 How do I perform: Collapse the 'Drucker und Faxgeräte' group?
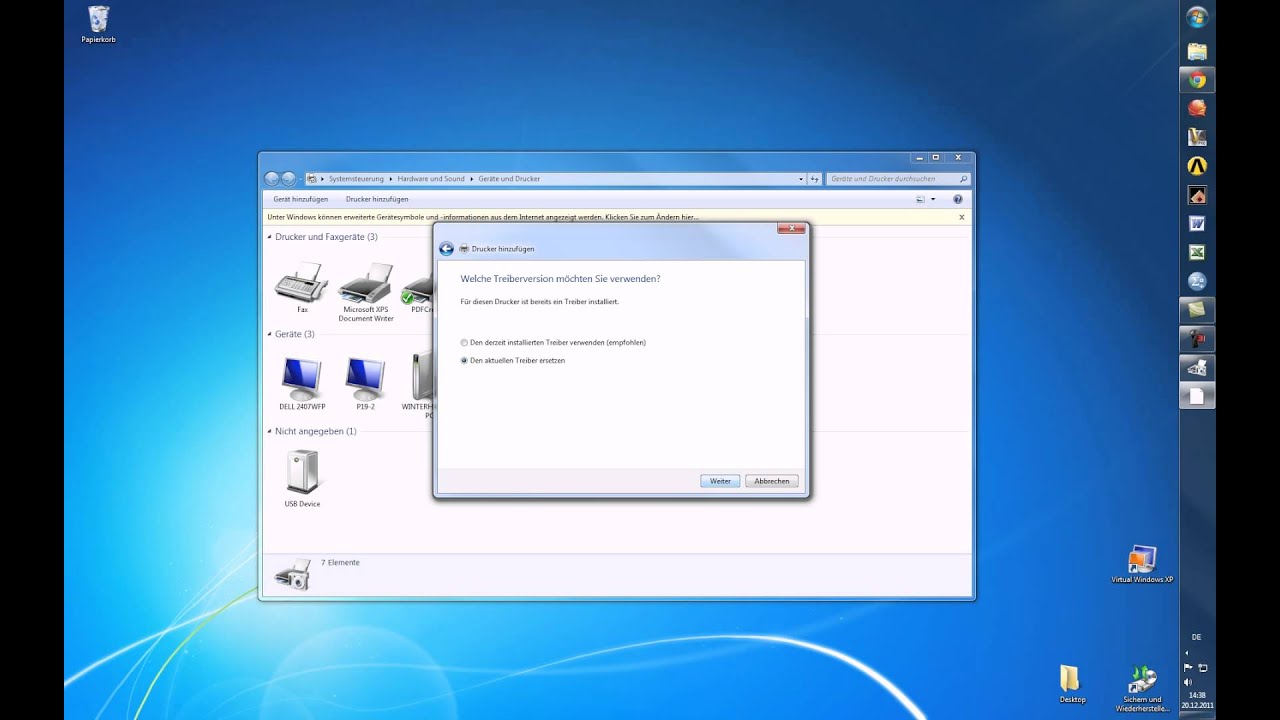[x=269, y=237]
